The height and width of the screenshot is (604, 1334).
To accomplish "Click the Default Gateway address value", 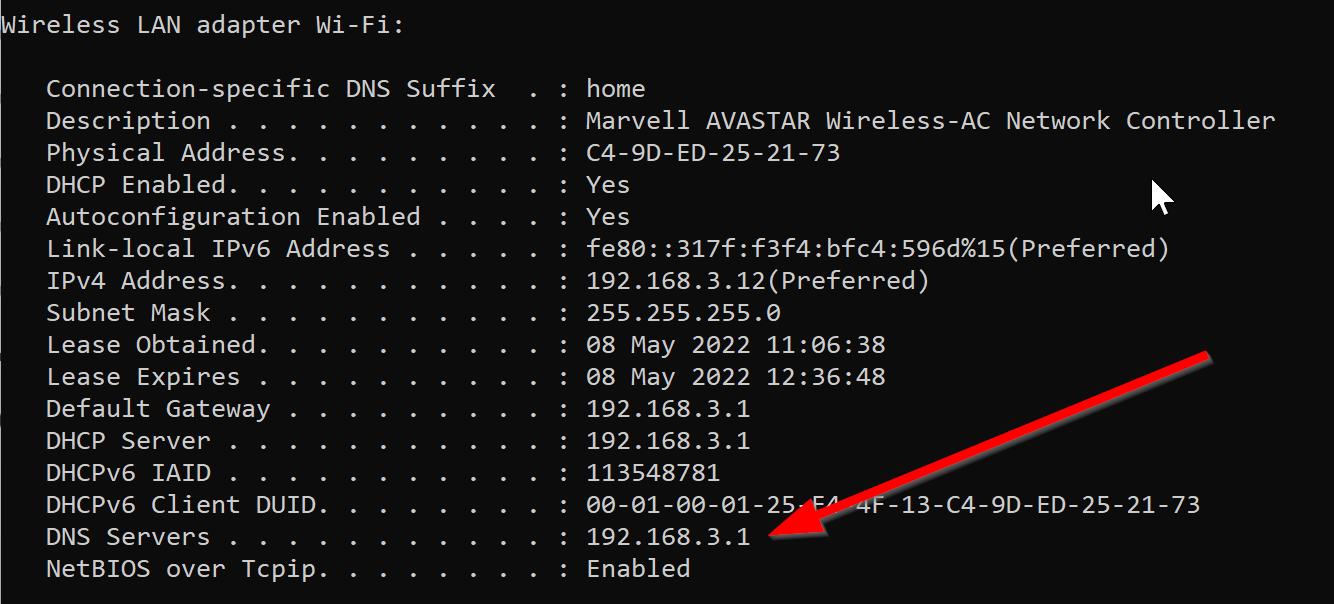I will coord(668,409).
